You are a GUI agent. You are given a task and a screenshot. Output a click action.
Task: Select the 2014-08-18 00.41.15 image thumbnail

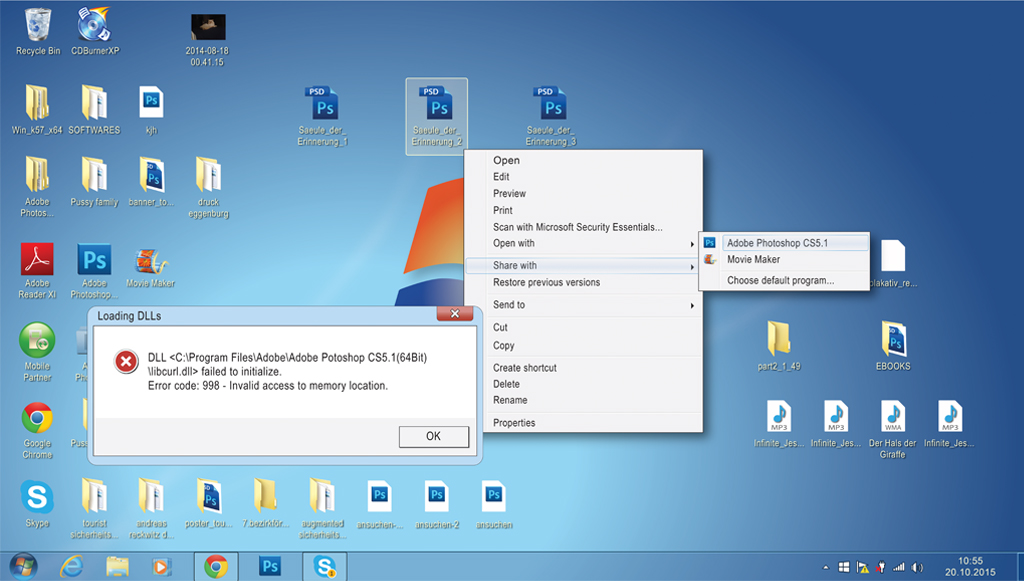pyautogui.click(x=208, y=27)
